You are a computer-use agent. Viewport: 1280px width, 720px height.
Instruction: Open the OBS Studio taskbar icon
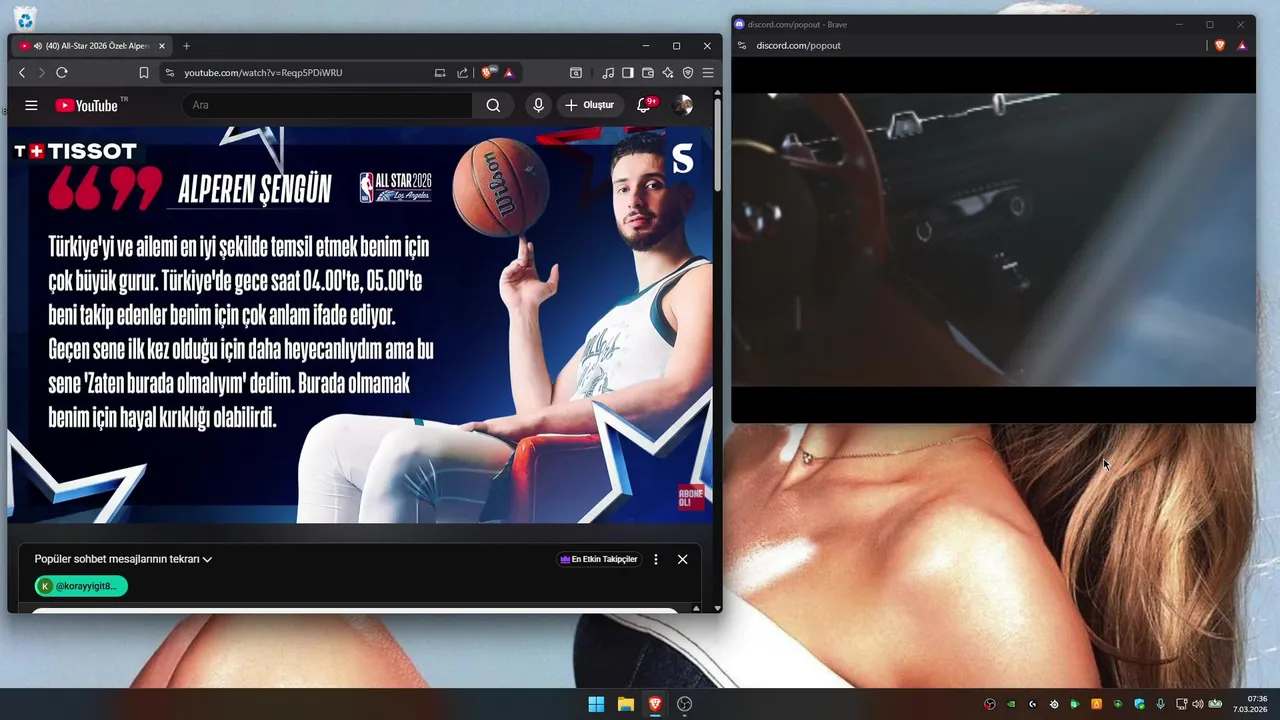coord(685,704)
